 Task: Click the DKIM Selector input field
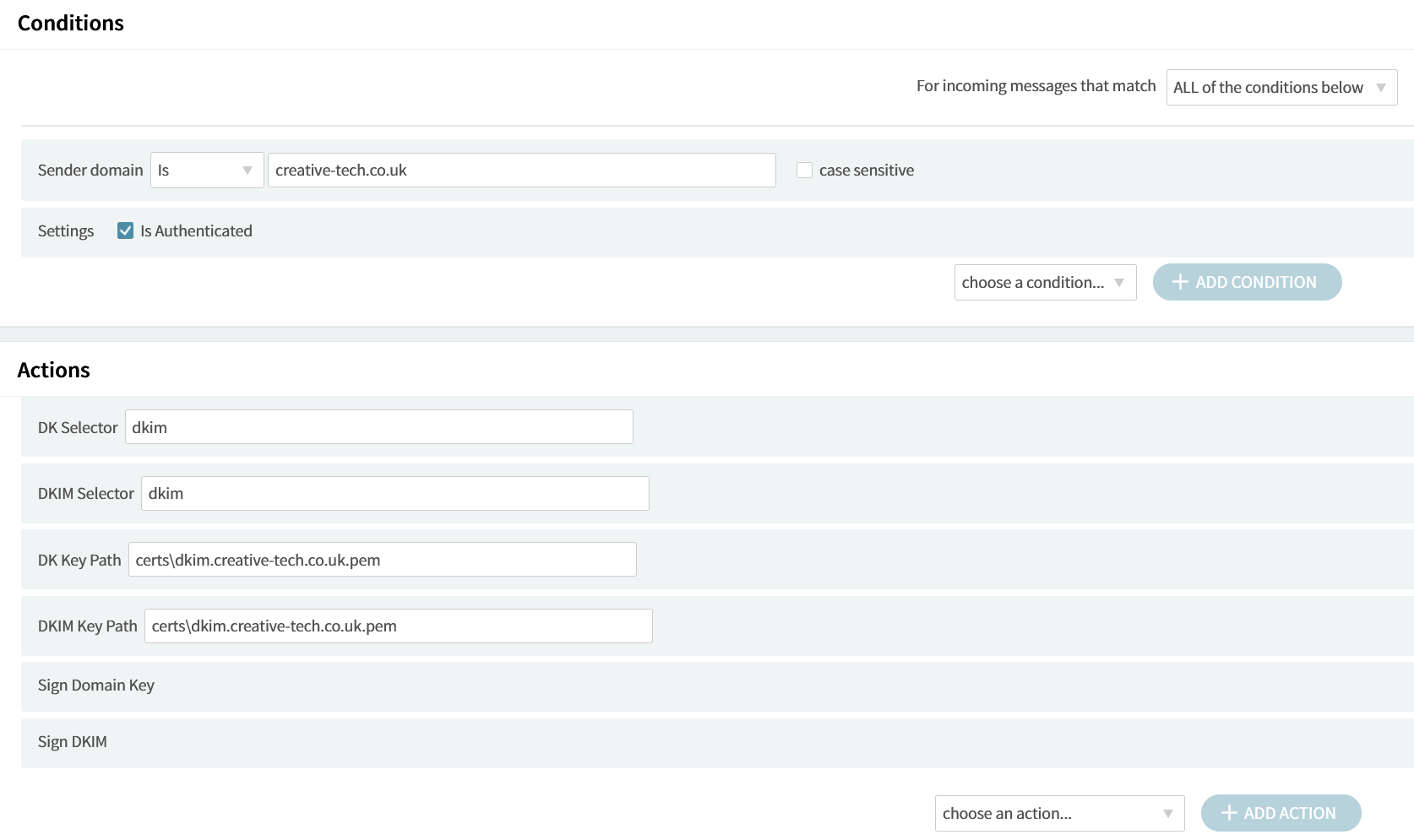pos(395,493)
